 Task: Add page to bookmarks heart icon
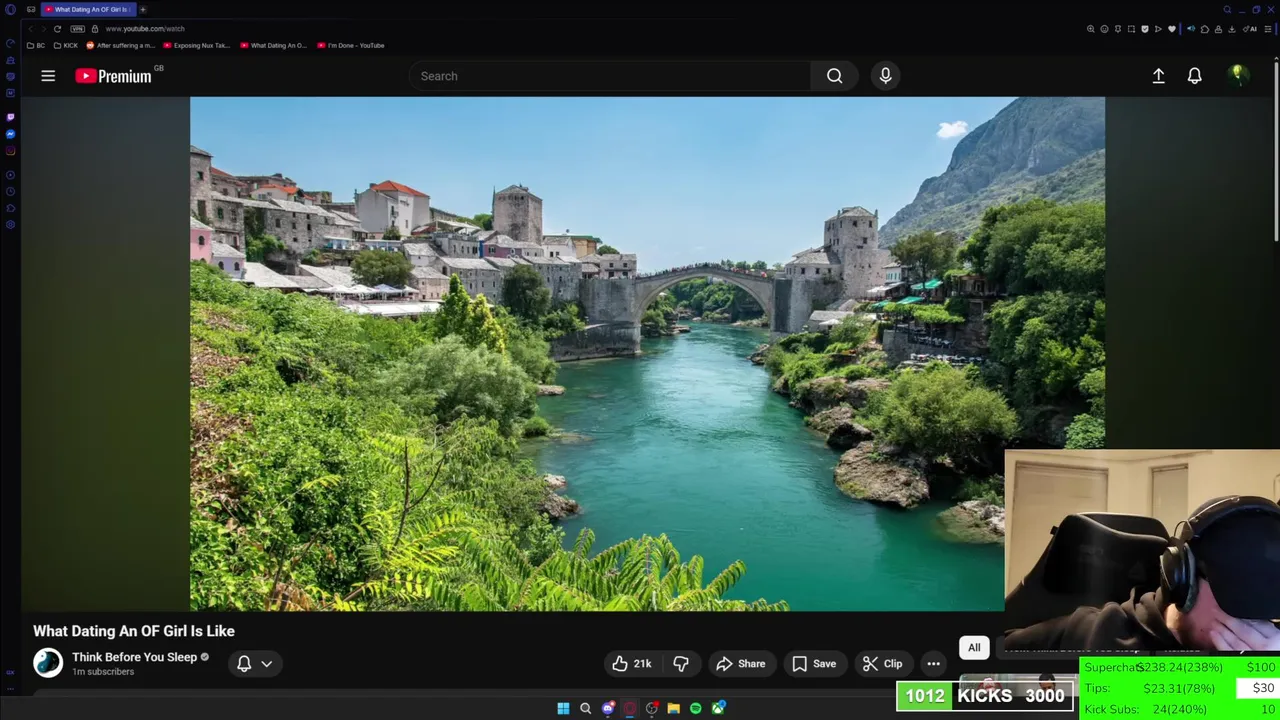coord(1172,29)
